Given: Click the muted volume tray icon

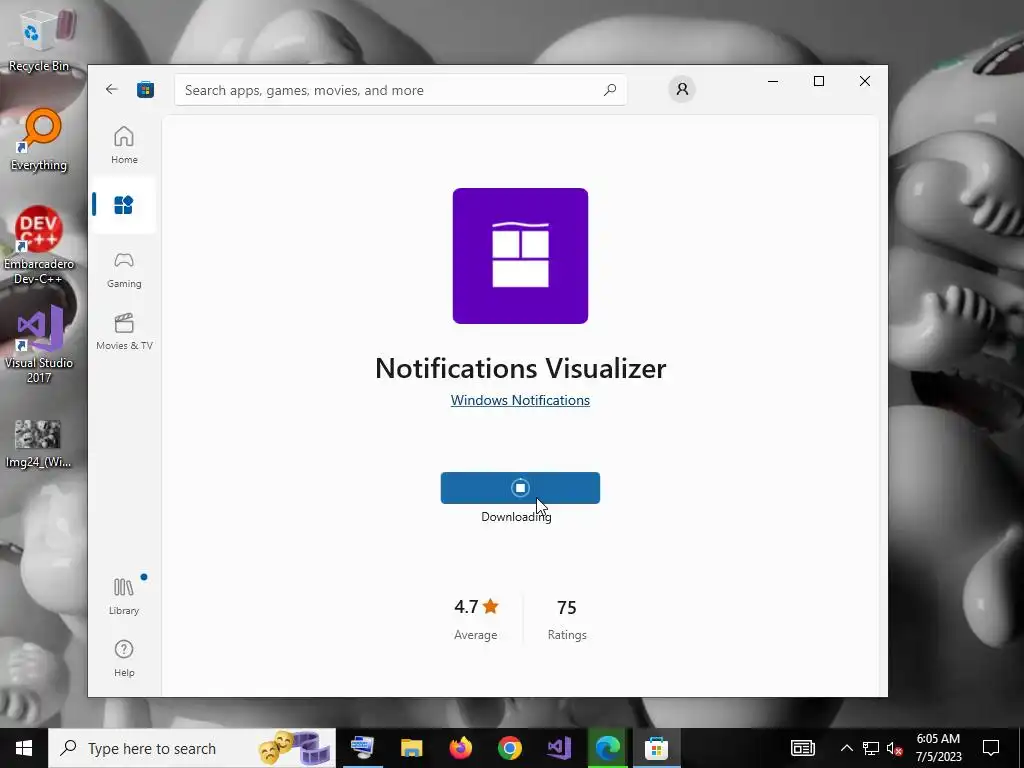Looking at the screenshot, I should coord(894,748).
